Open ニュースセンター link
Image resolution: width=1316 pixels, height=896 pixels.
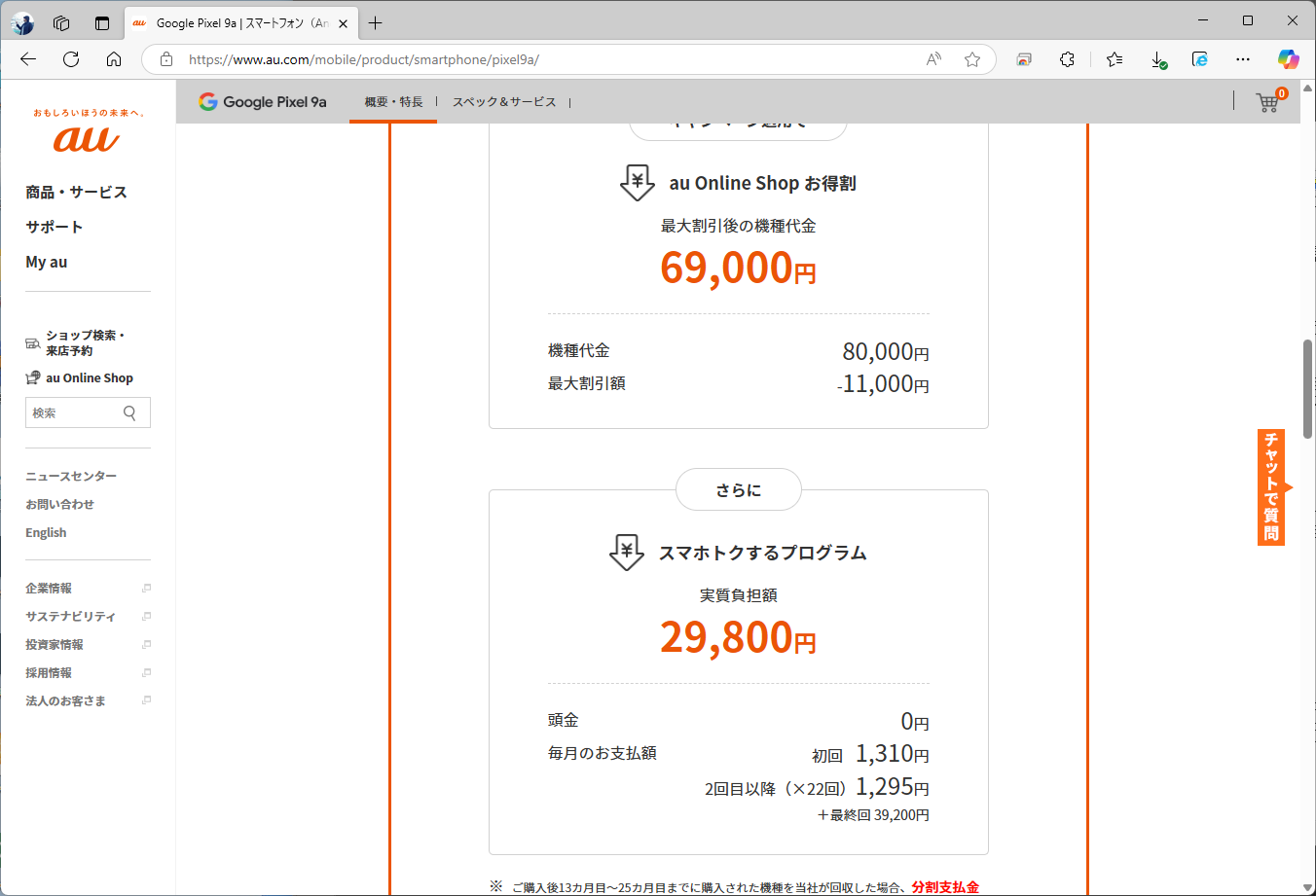point(71,476)
